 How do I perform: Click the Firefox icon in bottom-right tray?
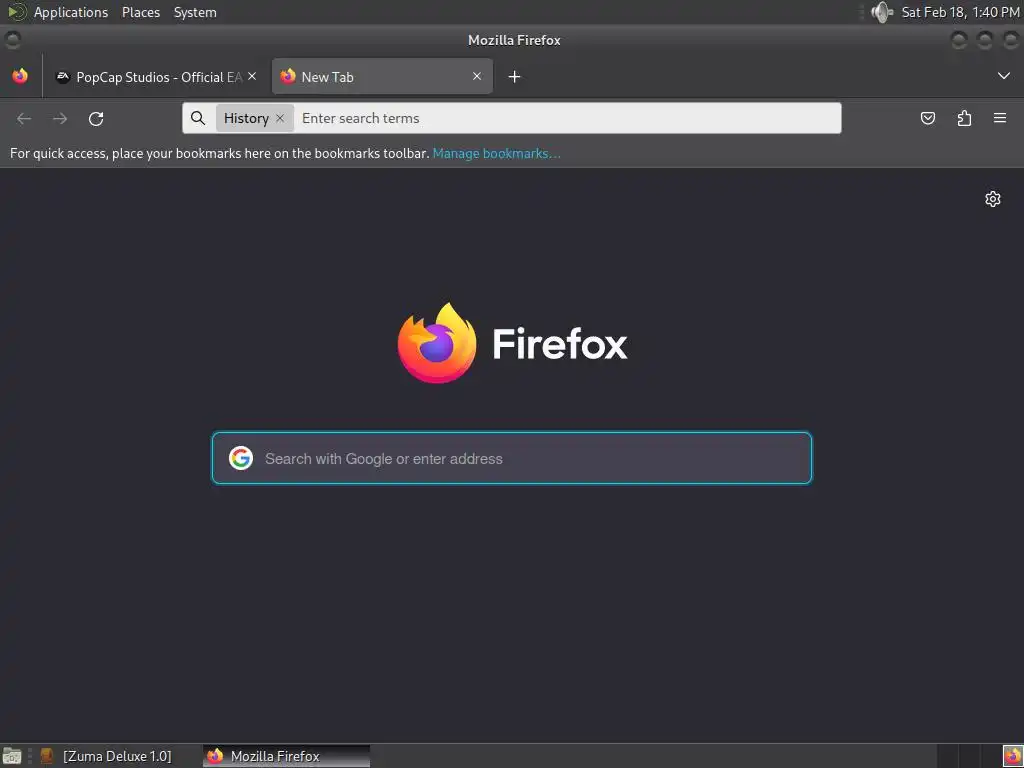point(1012,756)
